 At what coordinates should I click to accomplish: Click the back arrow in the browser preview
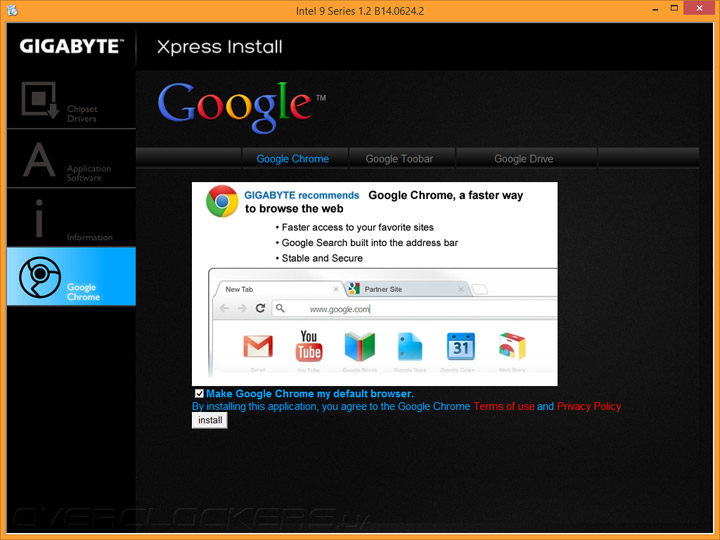click(x=225, y=308)
